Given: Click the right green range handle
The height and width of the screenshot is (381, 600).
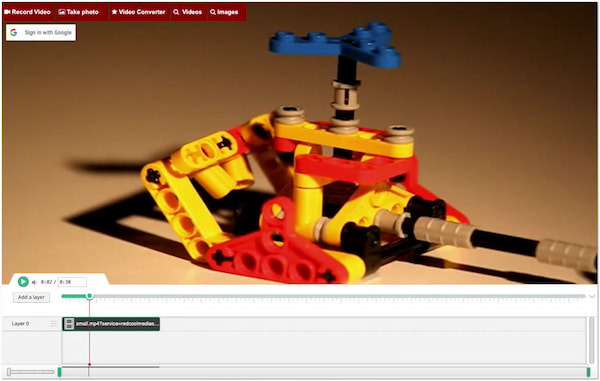Looking at the screenshot, I should tap(589, 372).
